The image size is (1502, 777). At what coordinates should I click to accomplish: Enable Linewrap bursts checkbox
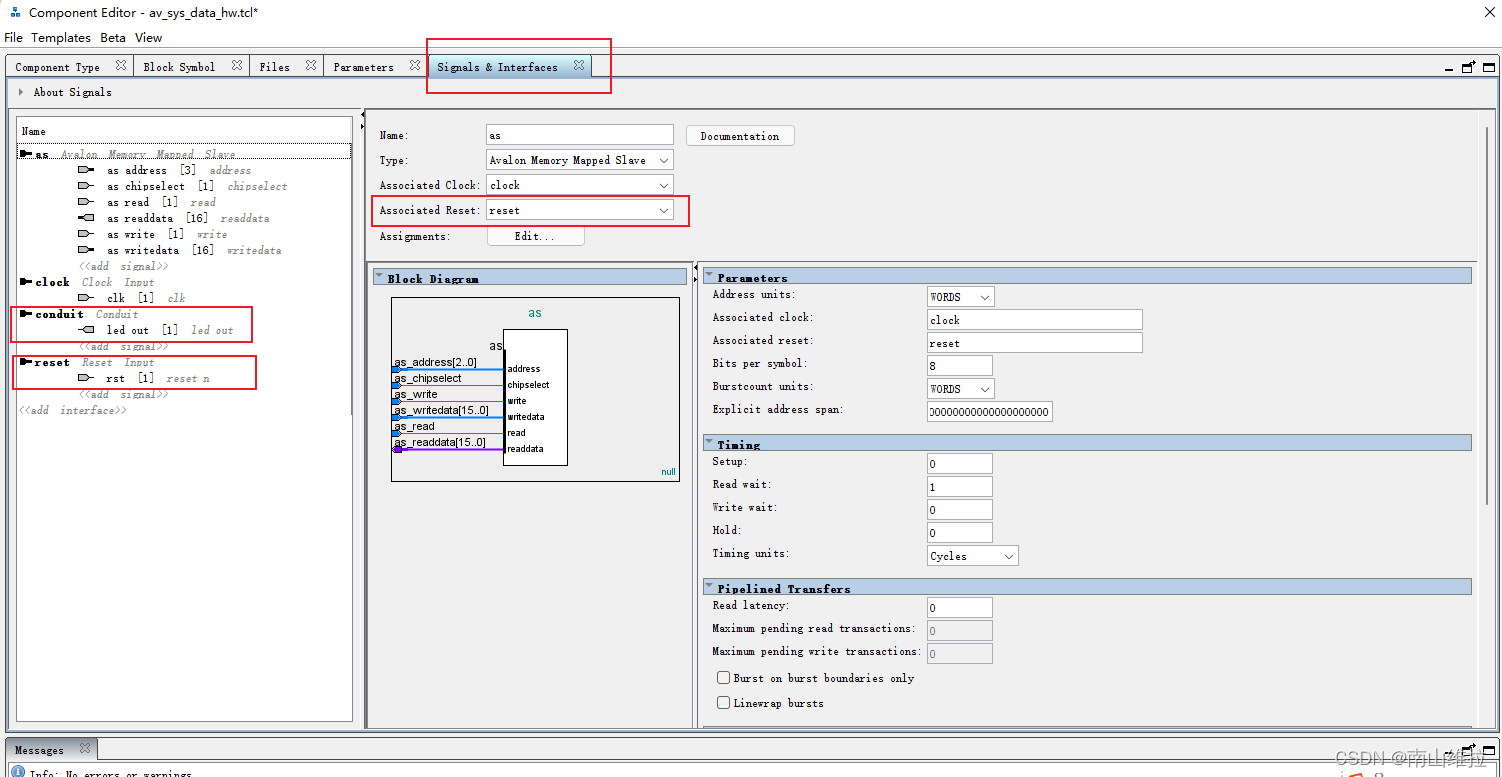(x=724, y=703)
